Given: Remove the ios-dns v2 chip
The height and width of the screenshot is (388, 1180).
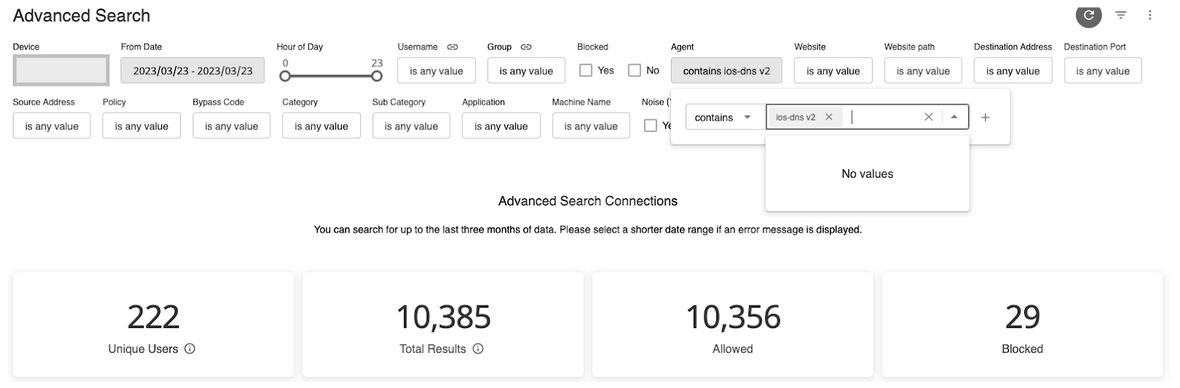Looking at the screenshot, I should 829,117.
